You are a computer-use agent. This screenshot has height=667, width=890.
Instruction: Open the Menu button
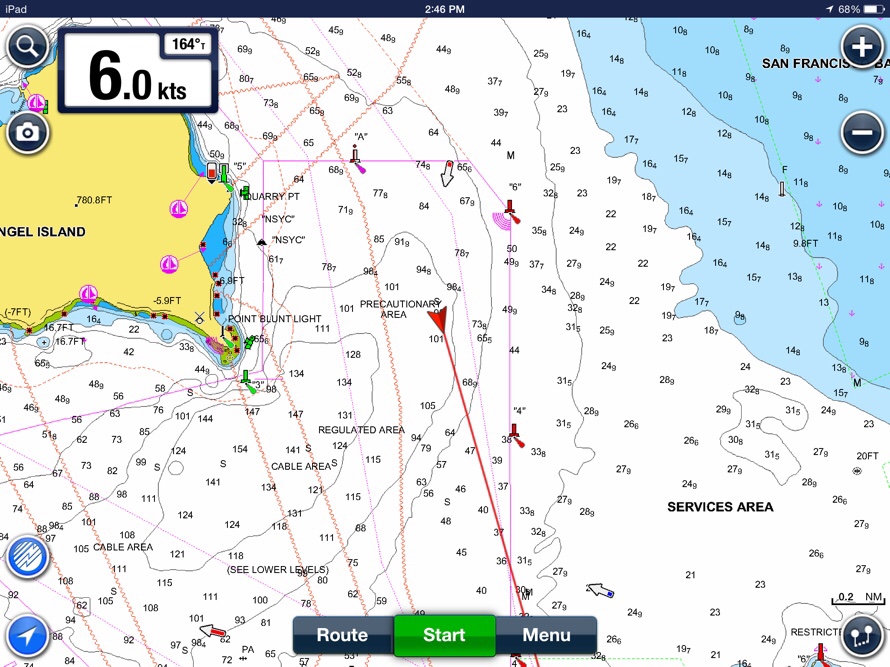tap(546, 635)
